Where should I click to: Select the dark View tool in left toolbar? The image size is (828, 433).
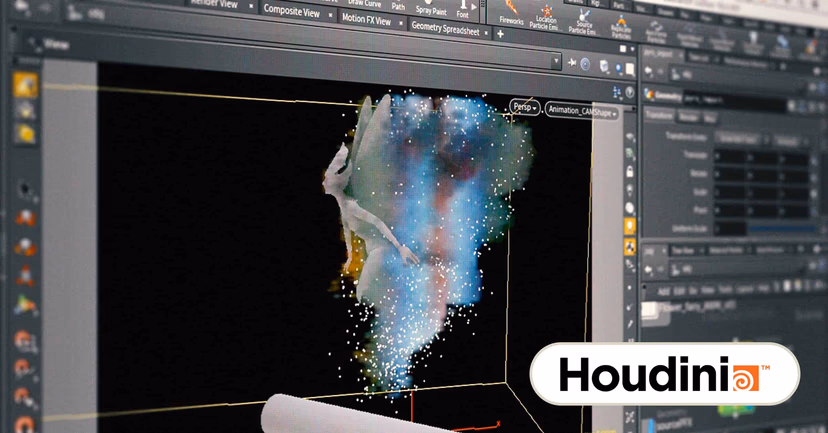25,189
